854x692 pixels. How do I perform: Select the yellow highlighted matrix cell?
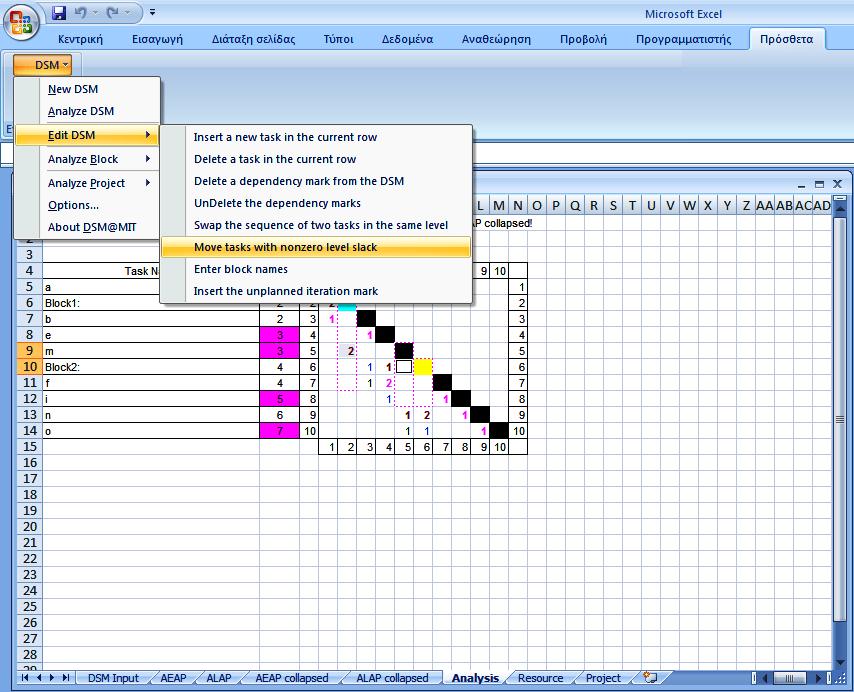click(x=423, y=367)
